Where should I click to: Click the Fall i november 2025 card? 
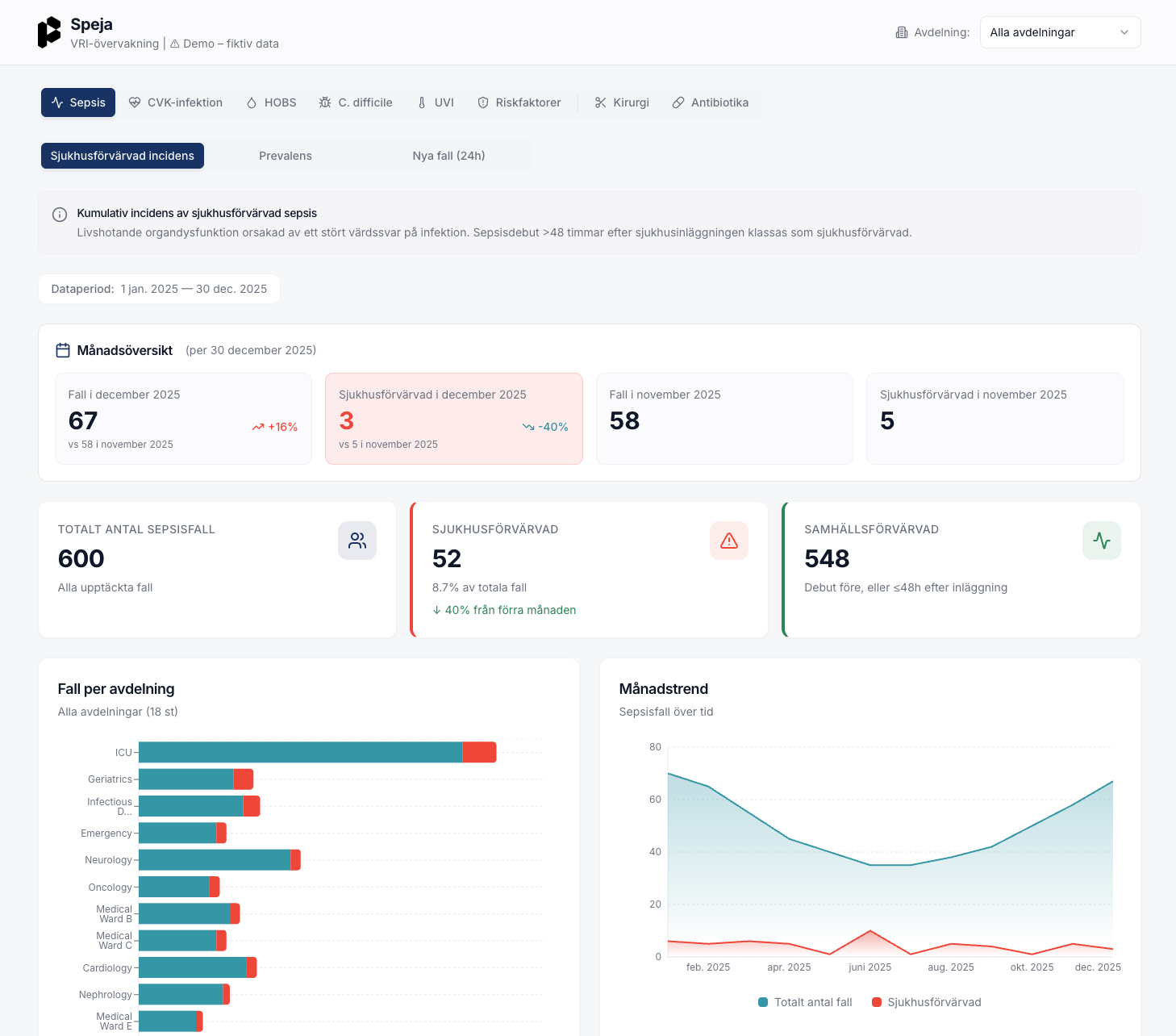(x=724, y=419)
